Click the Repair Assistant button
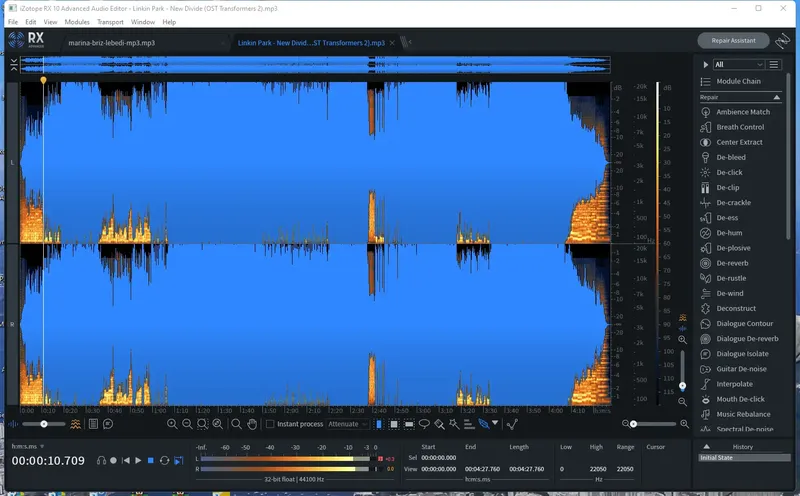This screenshot has height=496, width=800. point(733,41)
